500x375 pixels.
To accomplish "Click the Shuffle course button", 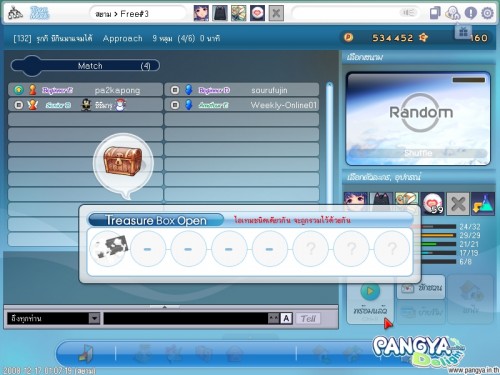I will point(418,153).
